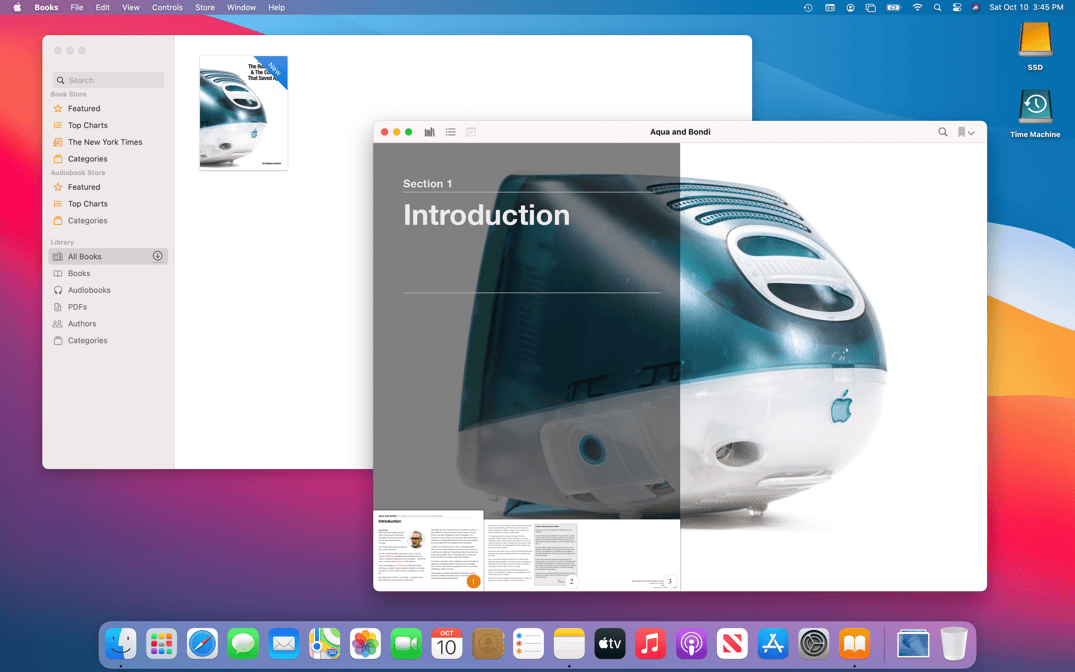The image size is (1075, 672).
Task: Focus the Search field in Books sidebar
Action: (108, 80)
